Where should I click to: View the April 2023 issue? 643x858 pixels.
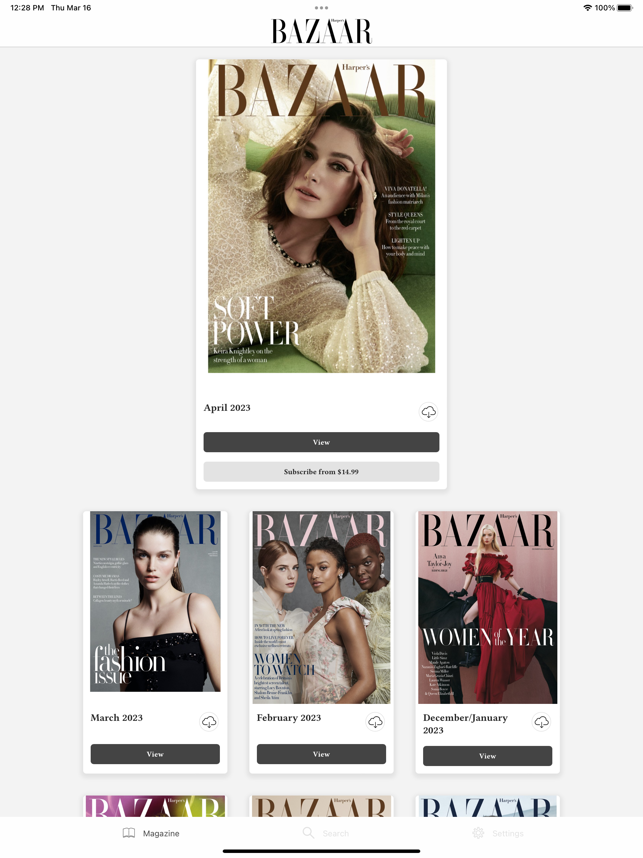(x=321, y=442)
